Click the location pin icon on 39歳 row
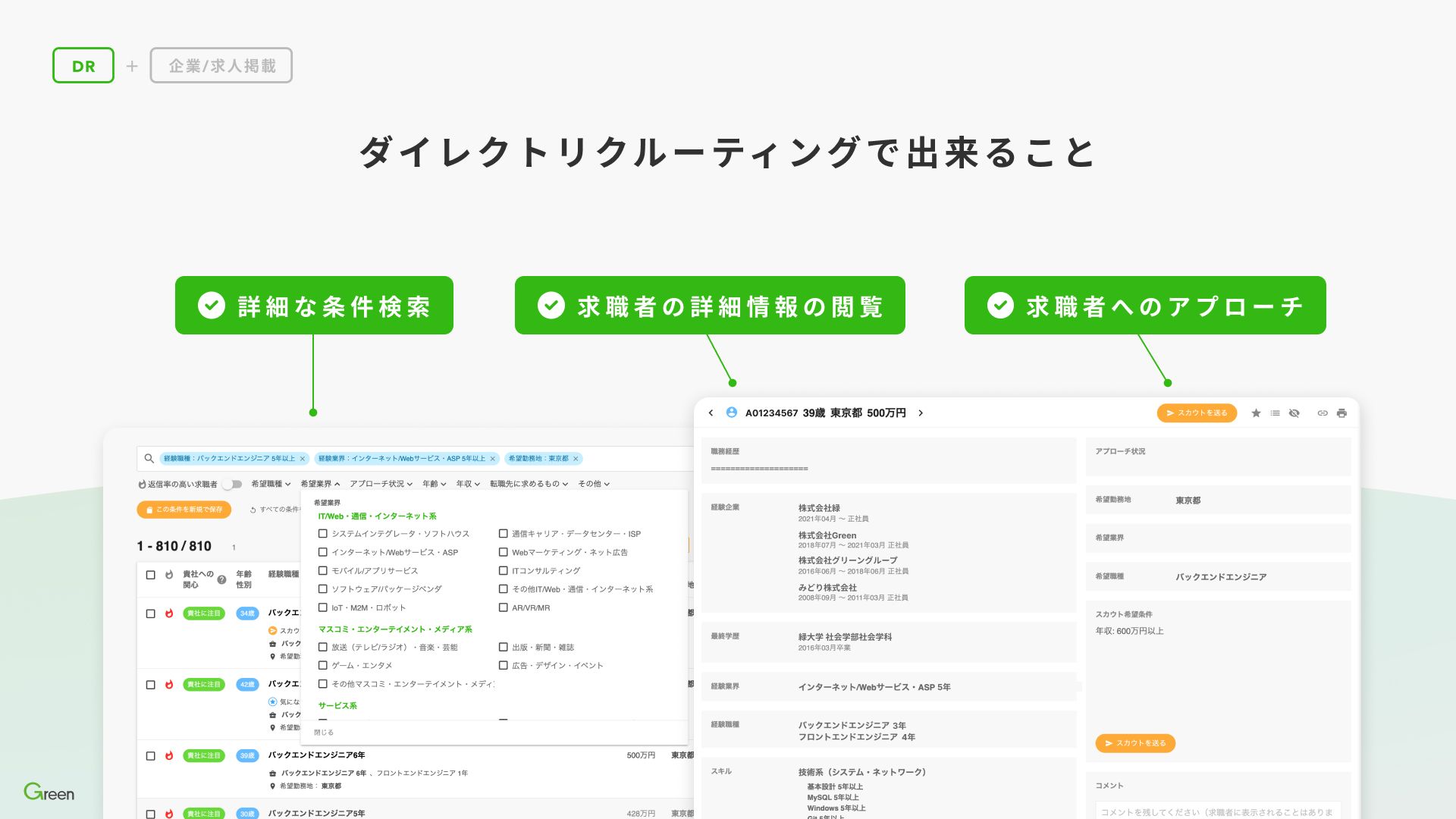 point(272,786)
